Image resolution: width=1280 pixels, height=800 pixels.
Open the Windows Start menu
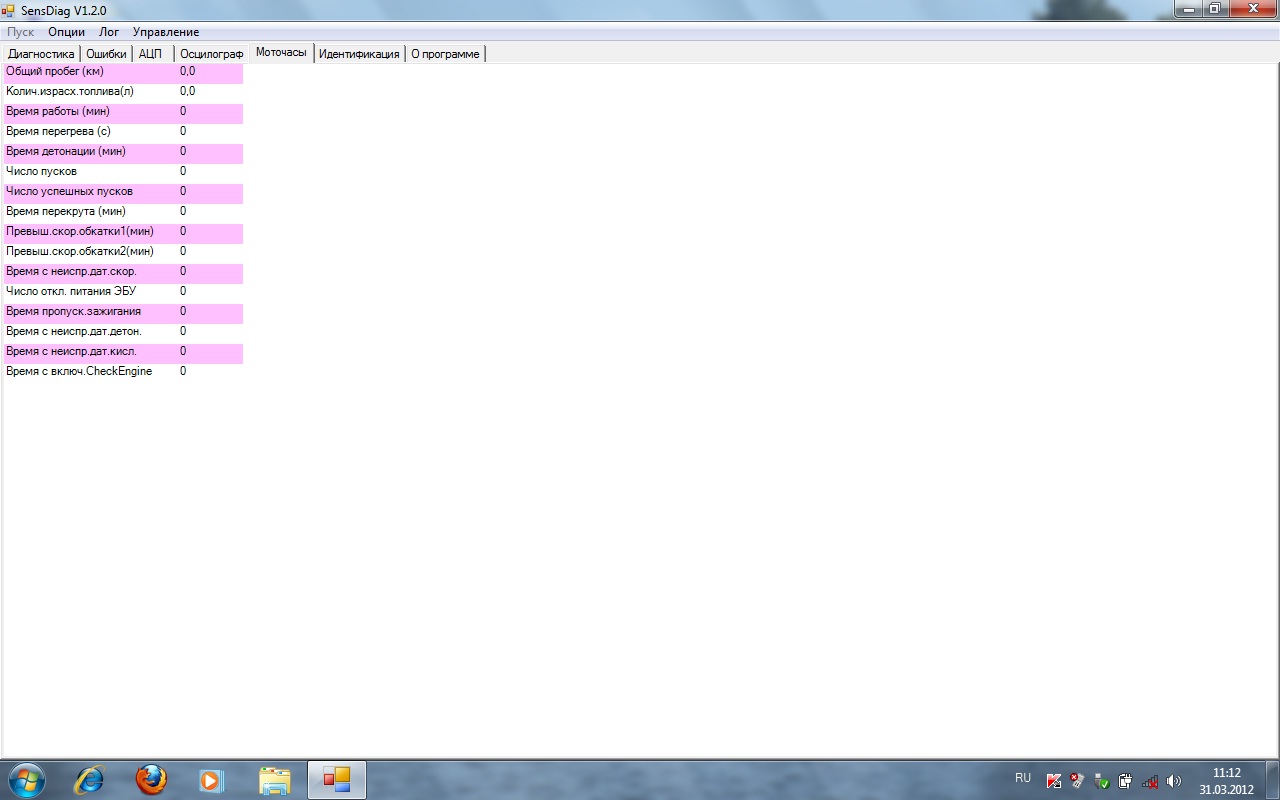[x=26, y=779]
